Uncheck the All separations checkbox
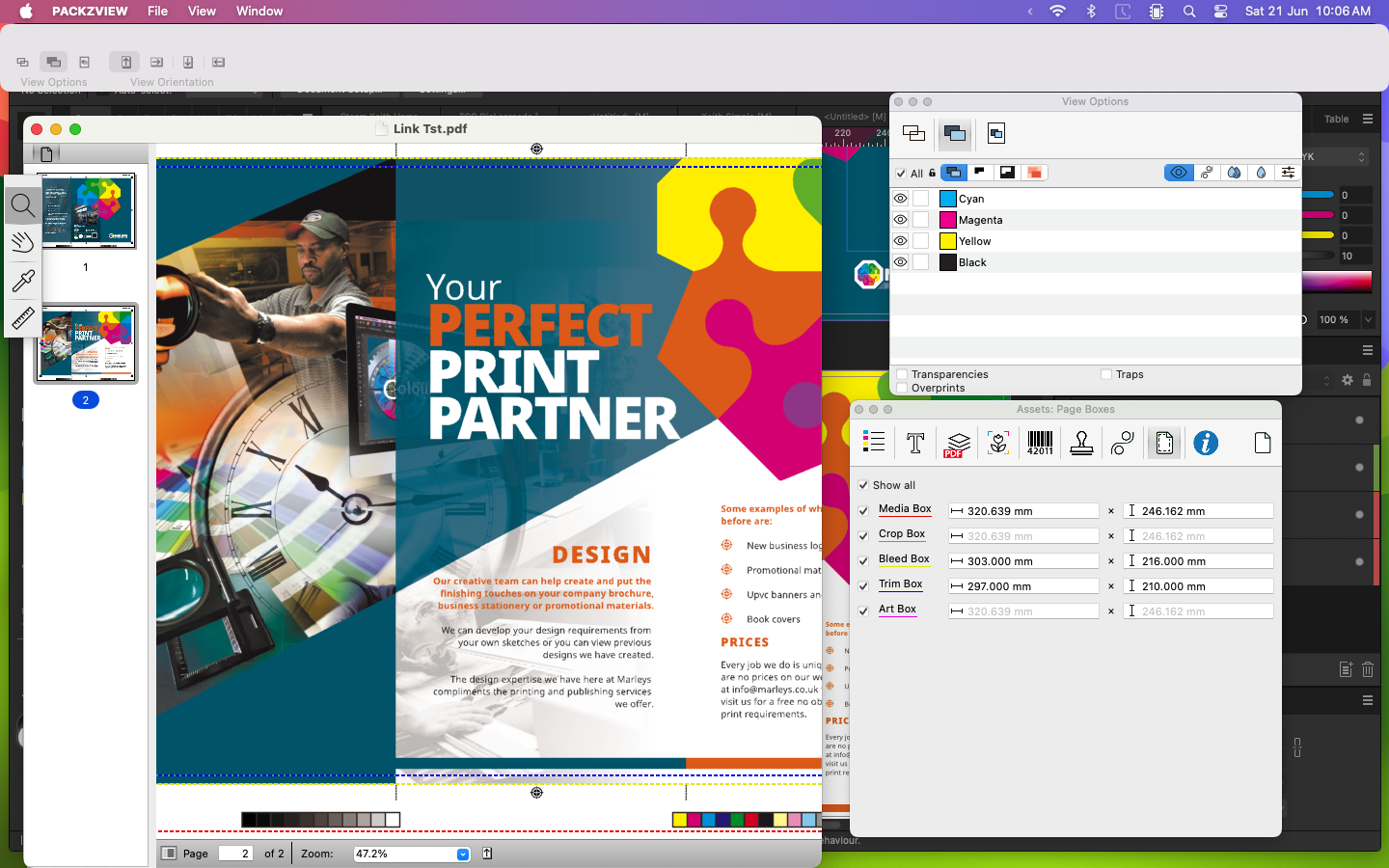This screenshot has height=868, width=1389. click(x=901, y=174)
